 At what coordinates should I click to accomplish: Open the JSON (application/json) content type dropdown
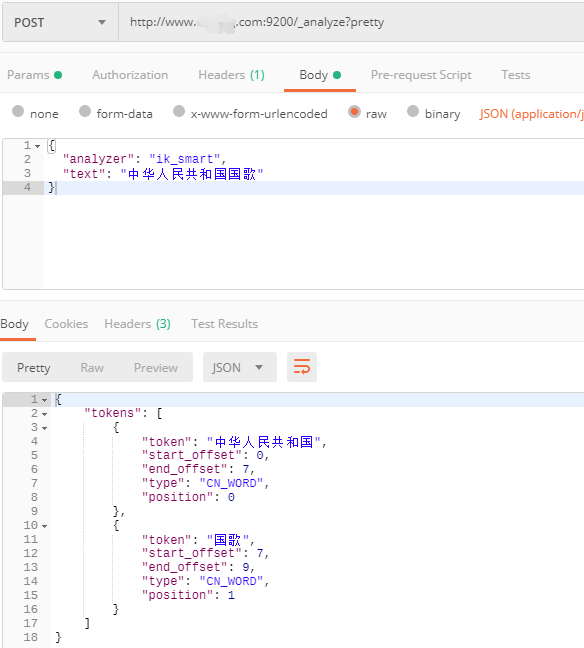(x=532, y=114)
